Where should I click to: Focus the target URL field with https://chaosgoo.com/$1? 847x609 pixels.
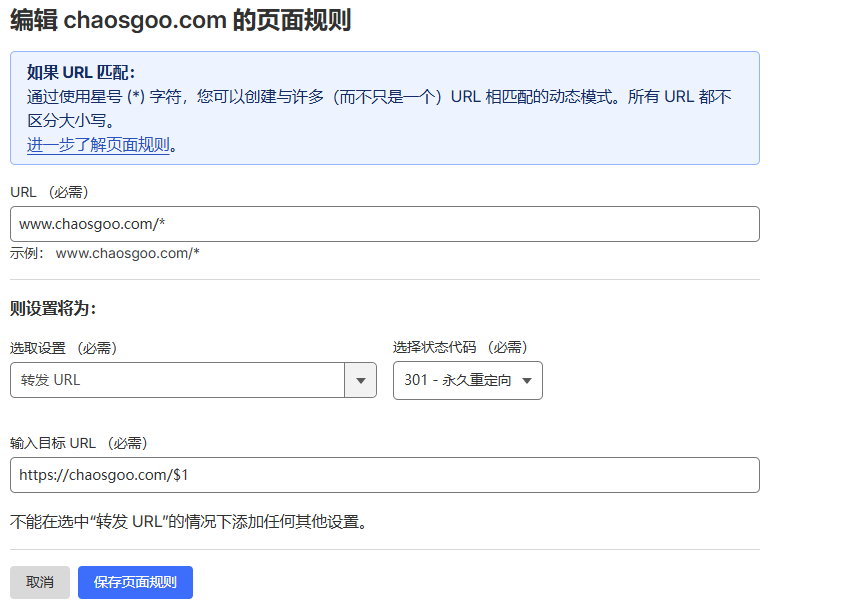384,475
